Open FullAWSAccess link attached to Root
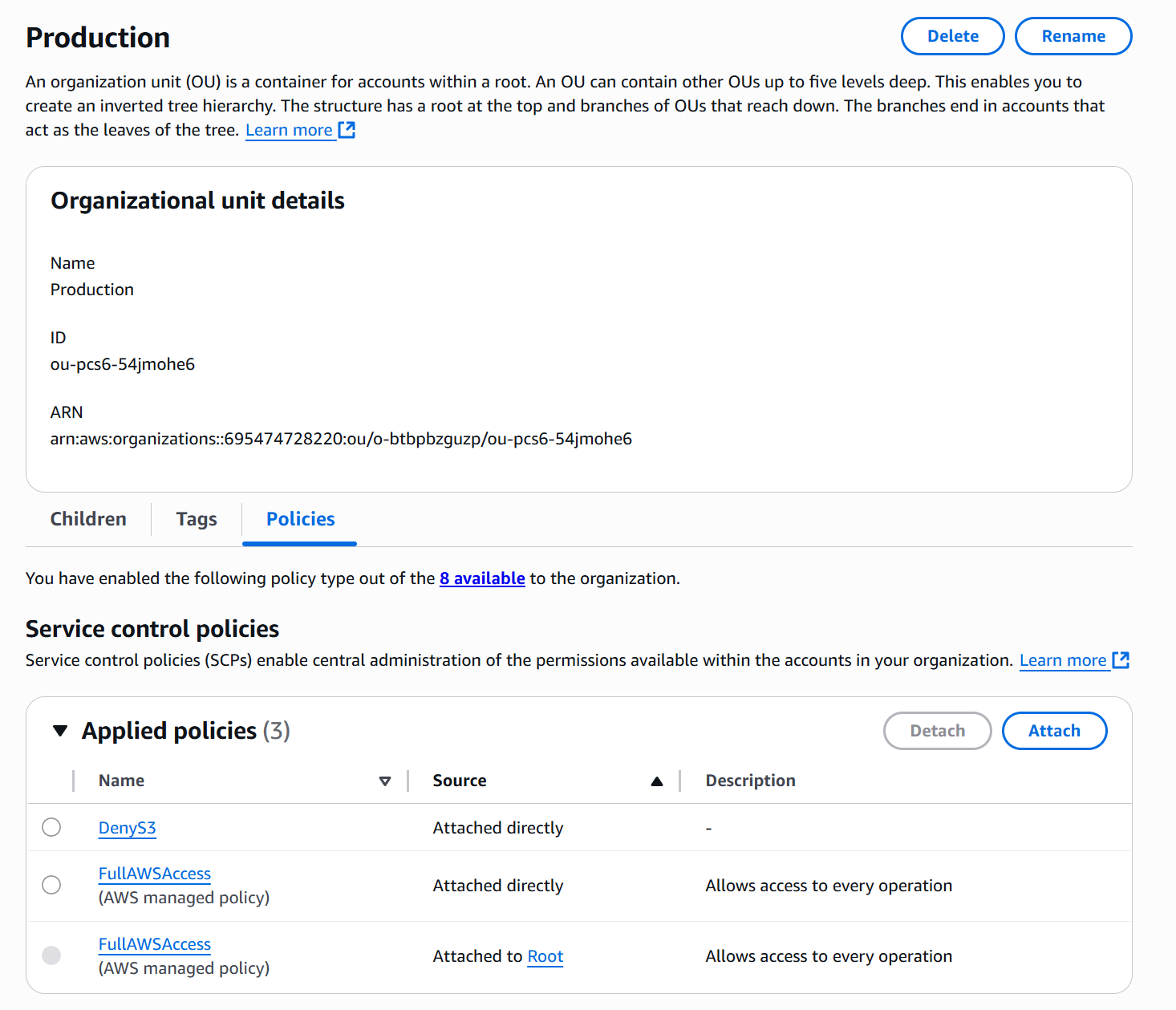 [154, 944]
